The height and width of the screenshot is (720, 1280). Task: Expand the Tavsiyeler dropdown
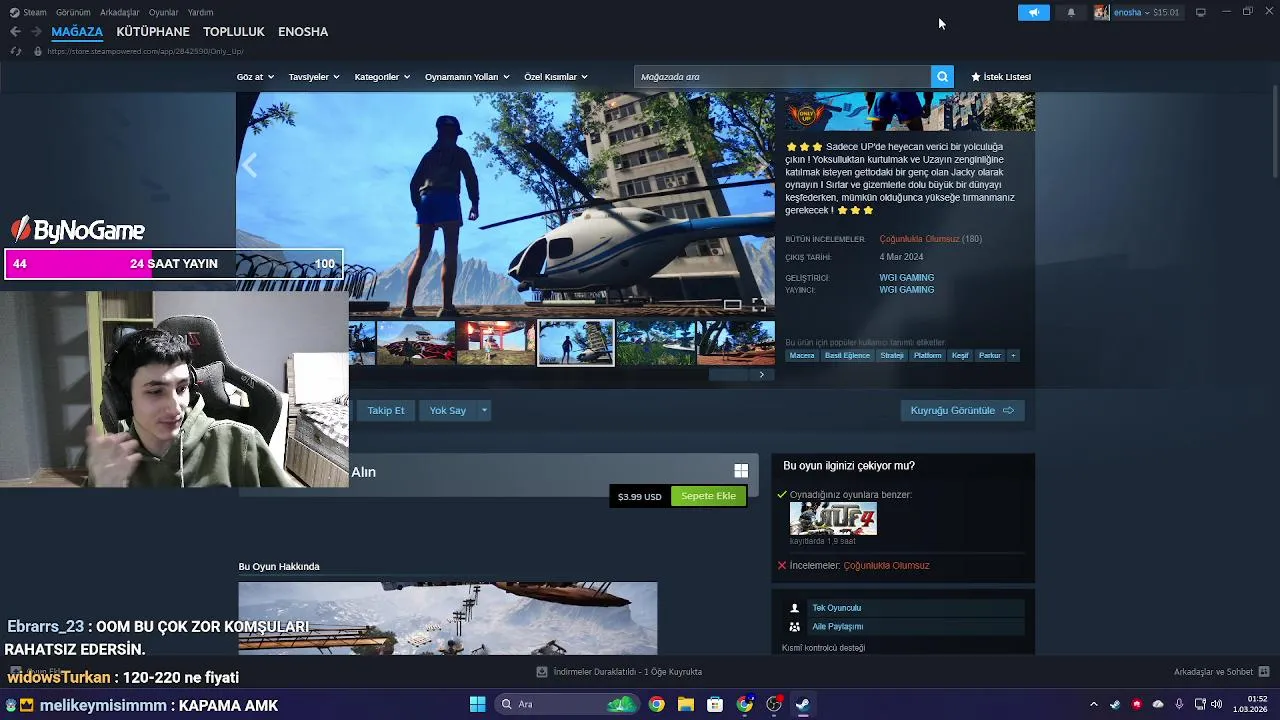314,77
